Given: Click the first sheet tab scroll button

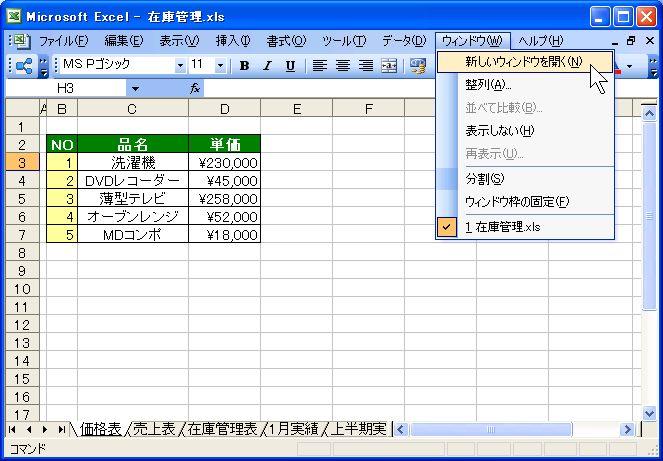Looking at the screenshot, I should pyautogui.click(x=13, y=429).
